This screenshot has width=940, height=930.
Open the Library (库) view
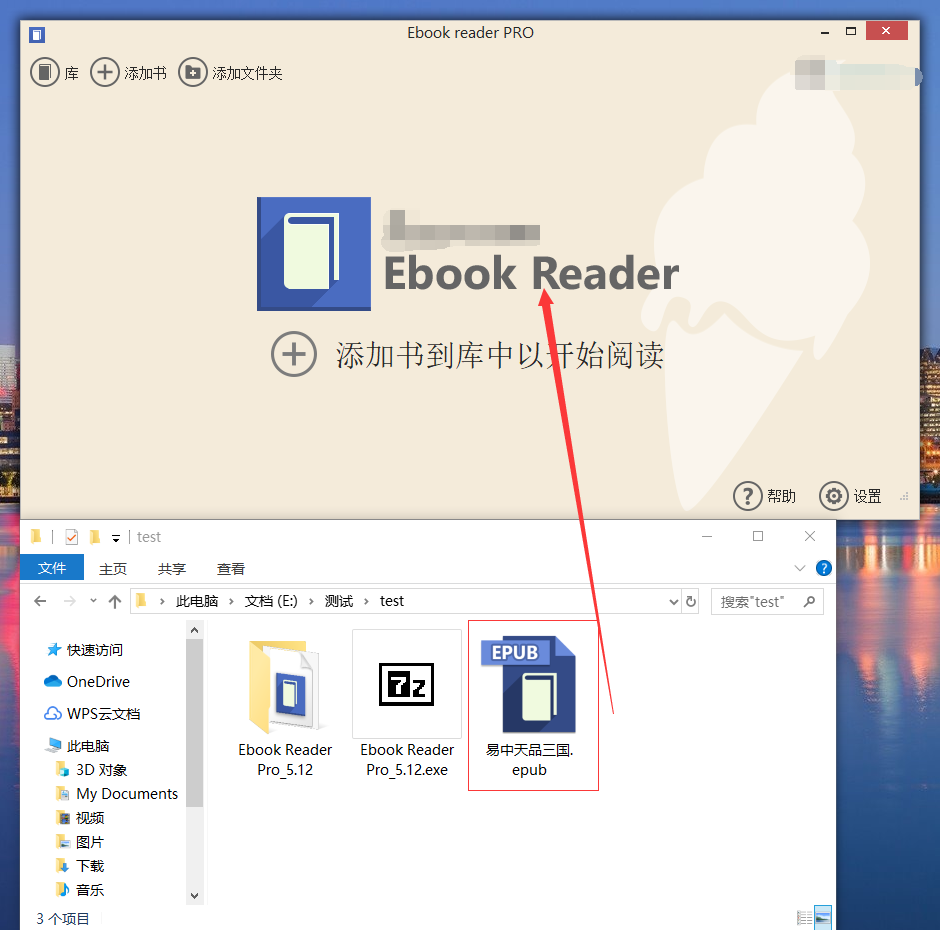pyautogui.click(x=55, y=73)
